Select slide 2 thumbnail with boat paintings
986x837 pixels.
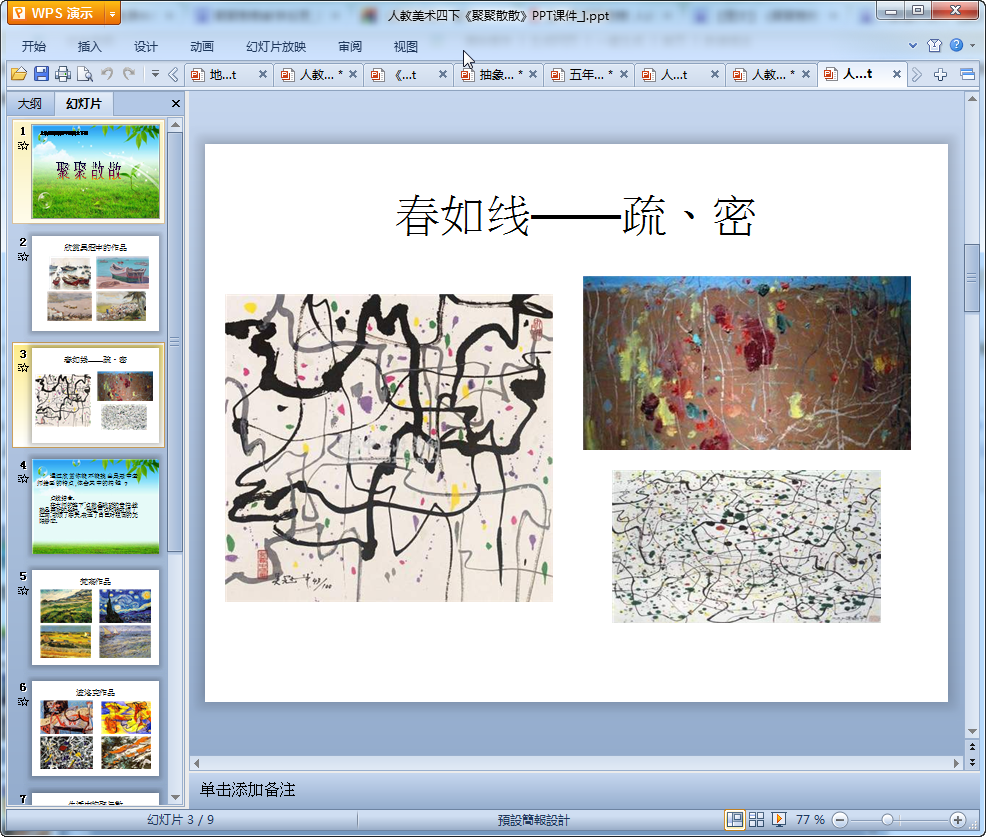click(96, 283)
